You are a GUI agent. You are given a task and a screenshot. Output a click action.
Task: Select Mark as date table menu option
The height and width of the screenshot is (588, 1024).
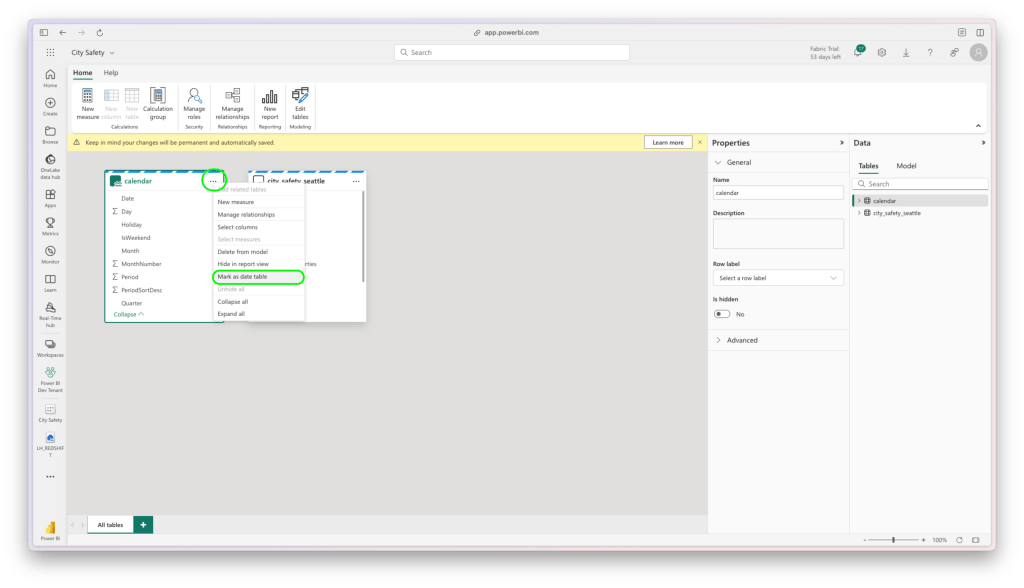coord(242,276)
